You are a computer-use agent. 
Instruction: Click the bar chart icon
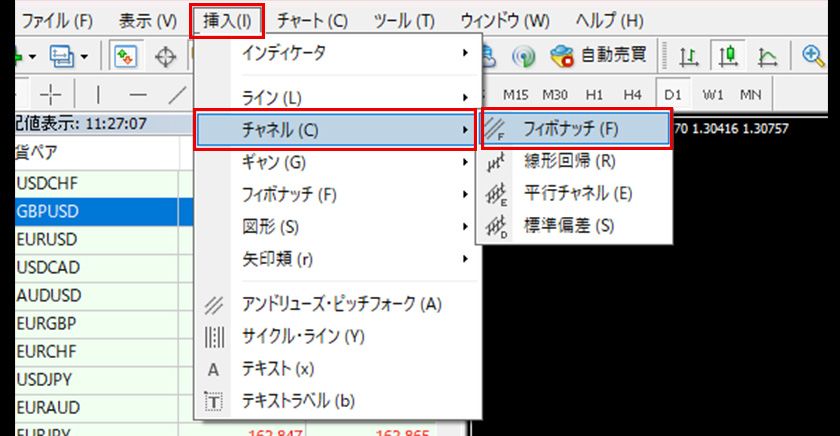pos(688,56)
